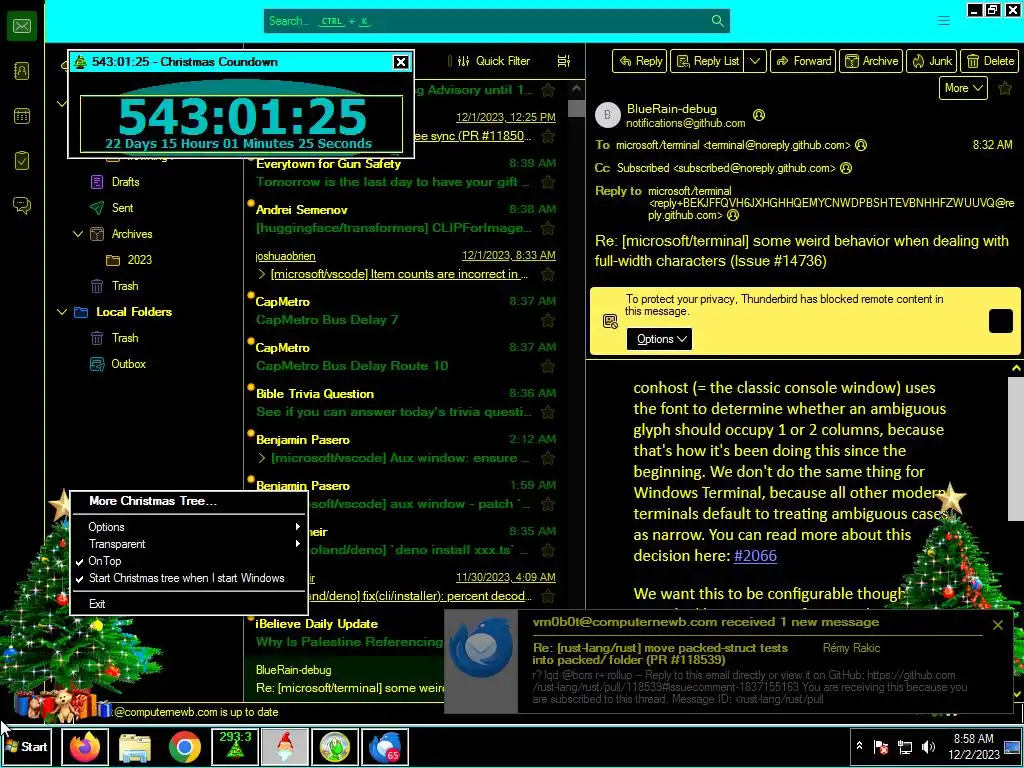
Task: Click the Reply button
Action: [x=640, y=61]
